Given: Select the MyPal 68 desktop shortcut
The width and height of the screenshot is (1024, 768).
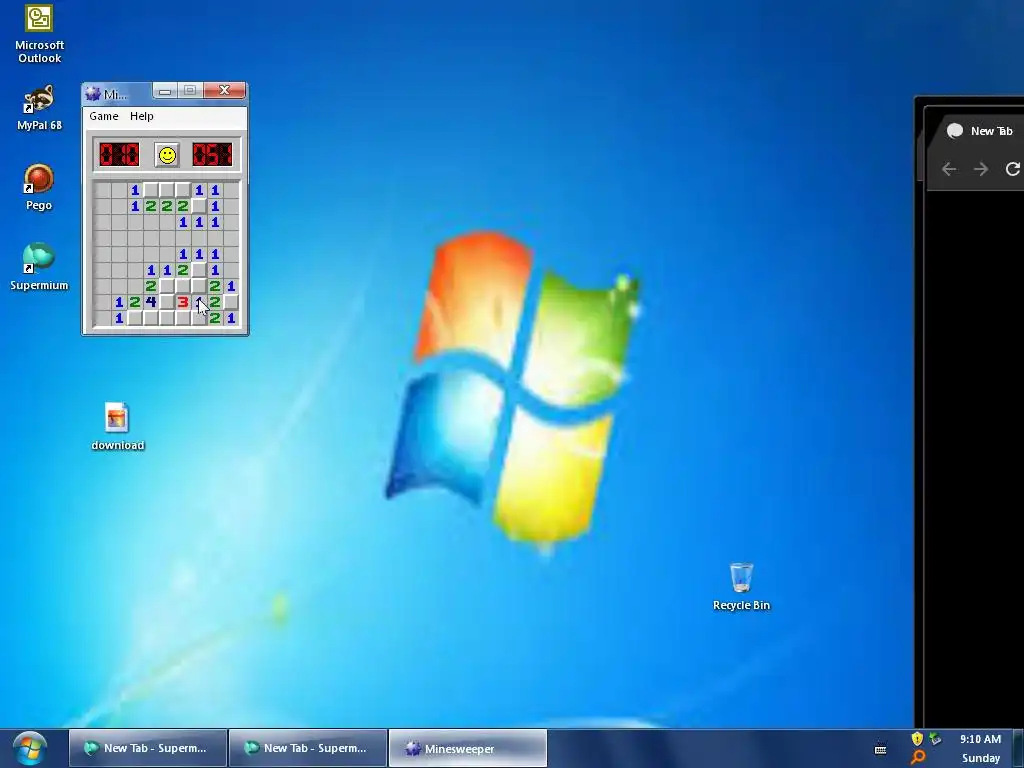Looking at the screenshot, I should tap(39, 108).
